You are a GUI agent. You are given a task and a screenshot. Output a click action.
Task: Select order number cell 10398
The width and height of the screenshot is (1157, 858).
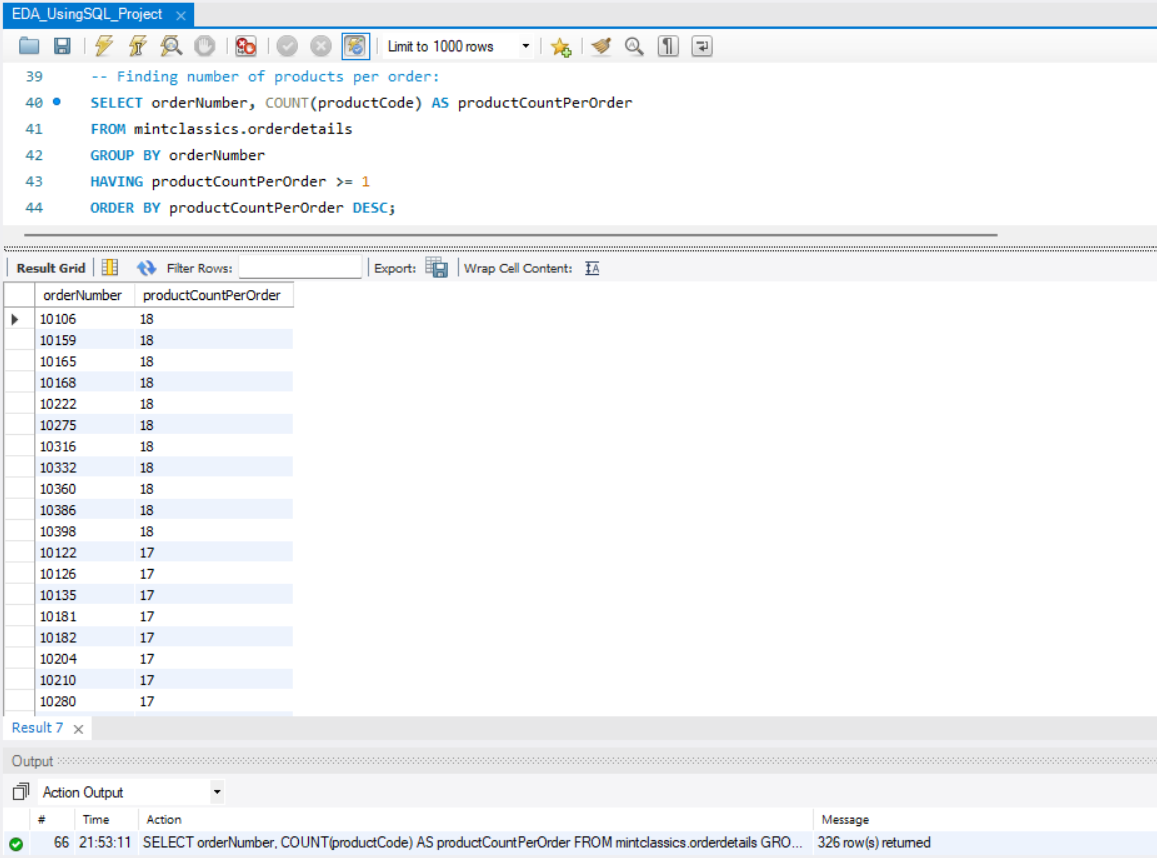pyautogui.click(x=84, y=531)
